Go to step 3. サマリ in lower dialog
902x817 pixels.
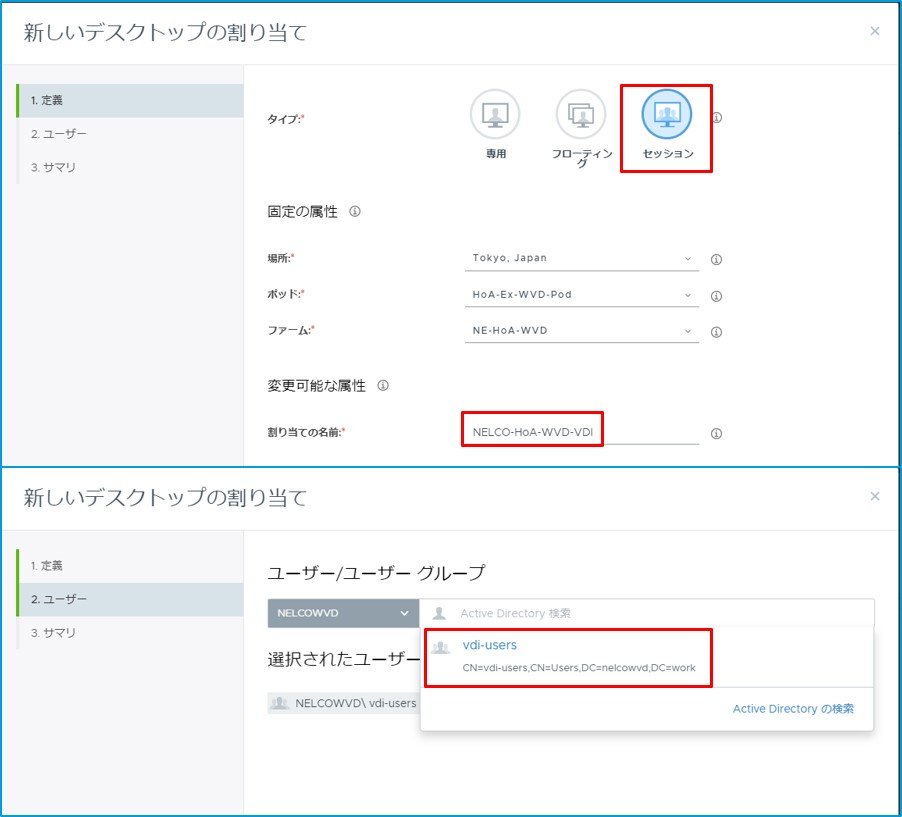click(131, 633)
